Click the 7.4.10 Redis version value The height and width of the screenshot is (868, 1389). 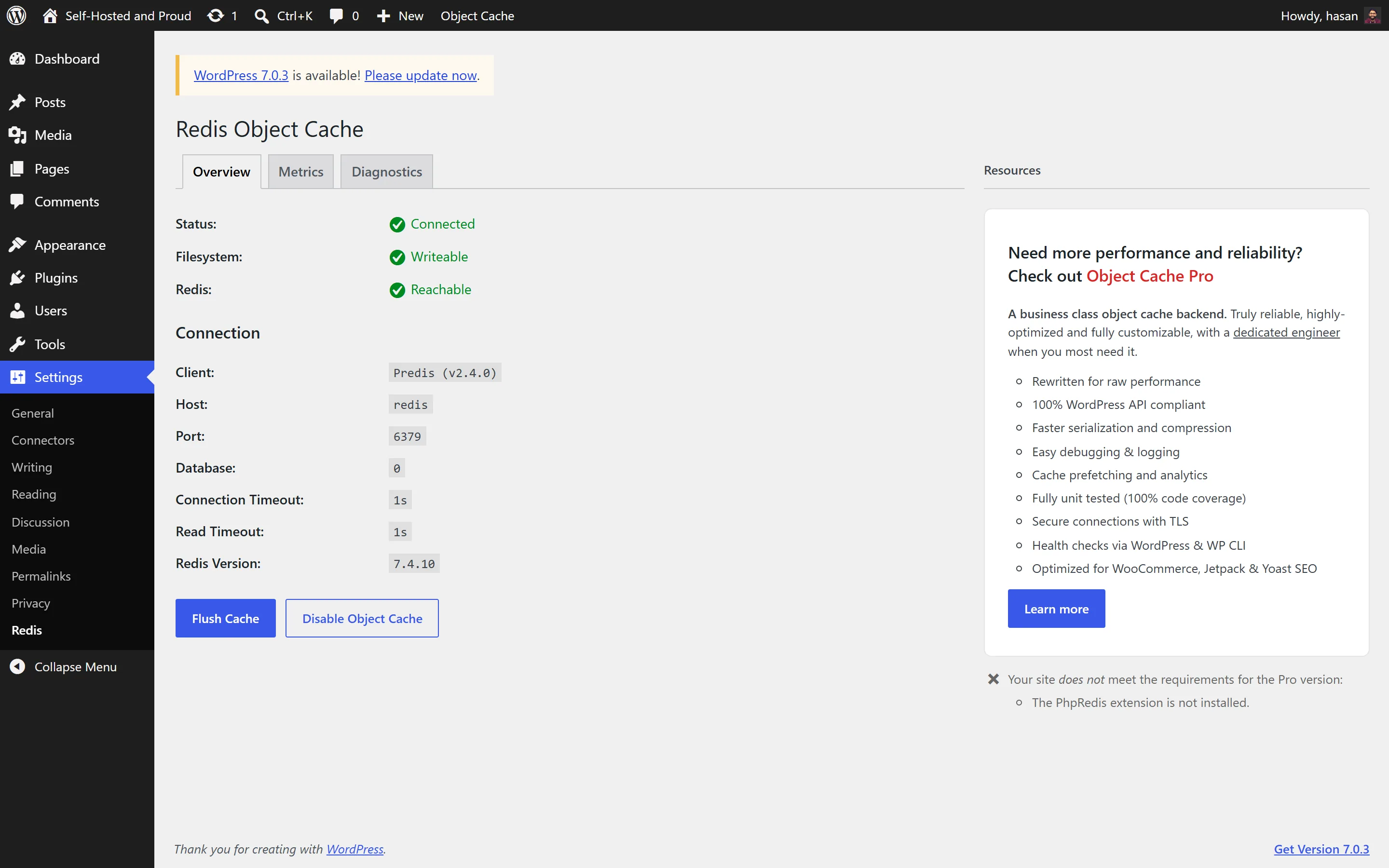pos(414,564)
